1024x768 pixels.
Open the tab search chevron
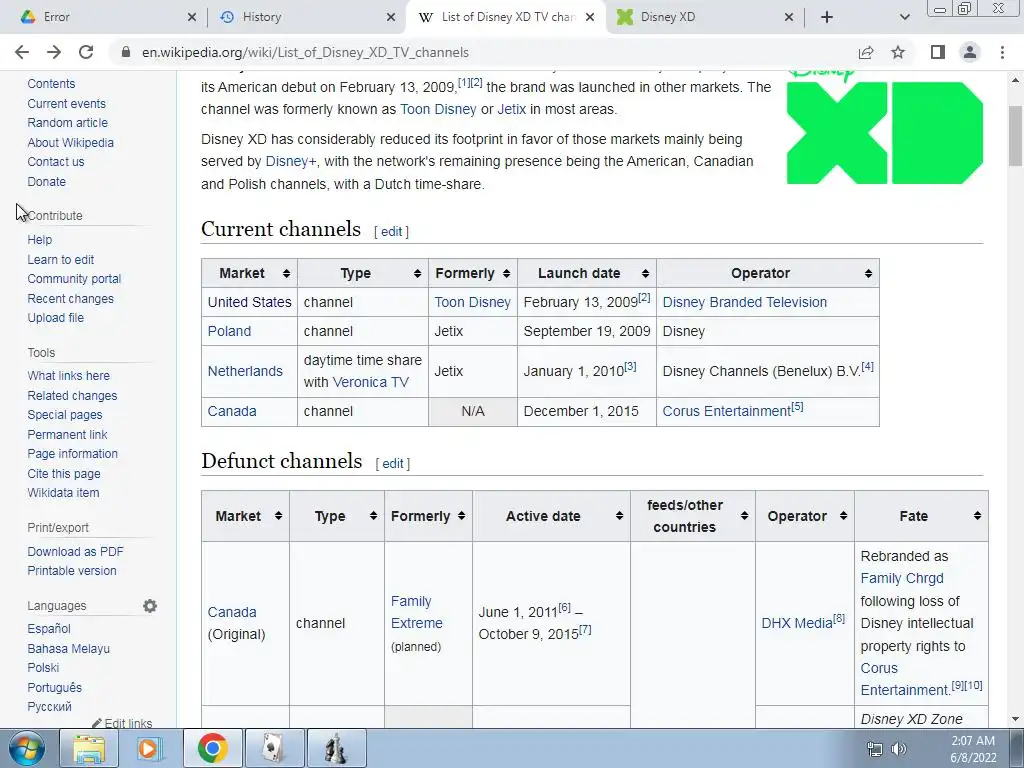click(x=904, y=17)
